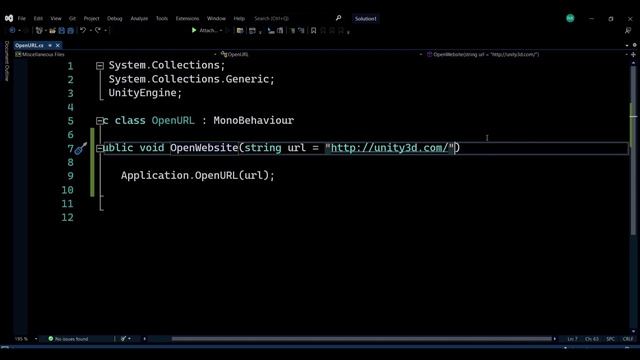
Task: Collapse the OpenWebsite method on line 7
Action: (100, 148)
